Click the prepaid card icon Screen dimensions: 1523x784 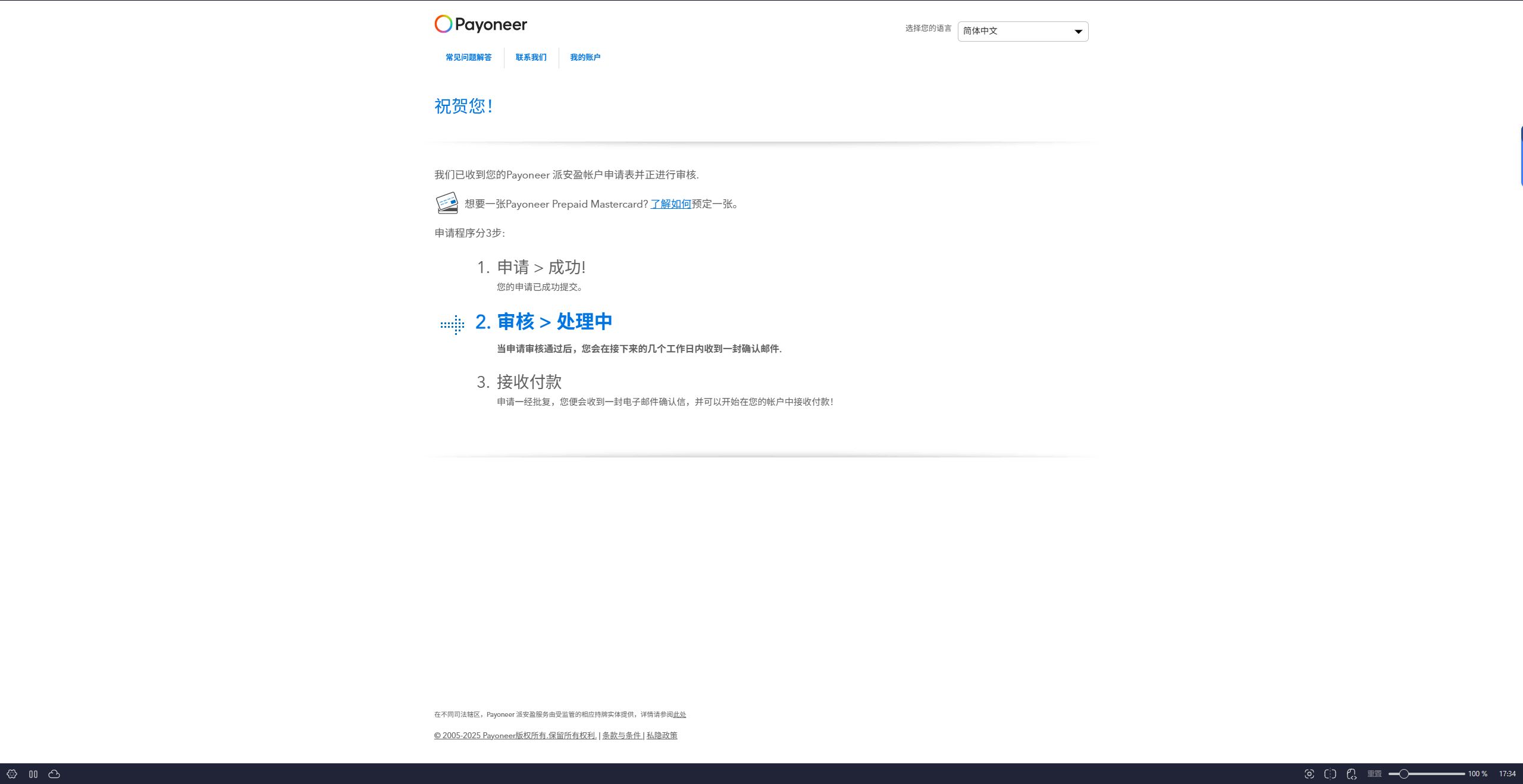(447, 203)
